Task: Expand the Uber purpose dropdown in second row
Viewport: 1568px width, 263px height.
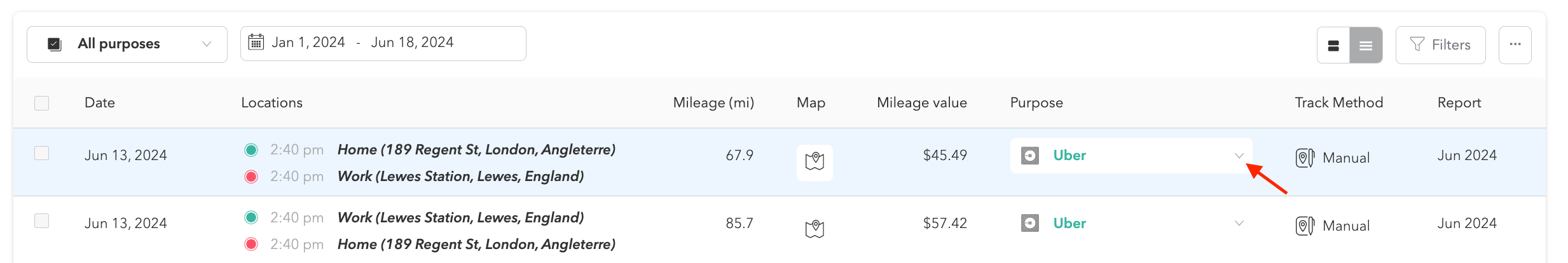Action: (1239, 223)
